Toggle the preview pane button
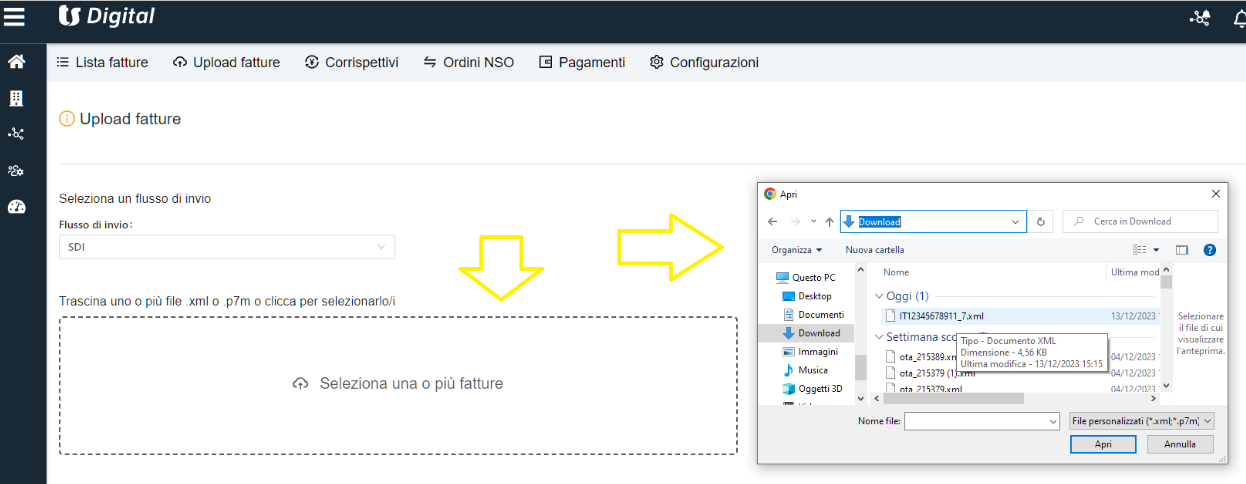Image resolution: width=1246 pixels, height=484 pixels. pos(1181,250)
